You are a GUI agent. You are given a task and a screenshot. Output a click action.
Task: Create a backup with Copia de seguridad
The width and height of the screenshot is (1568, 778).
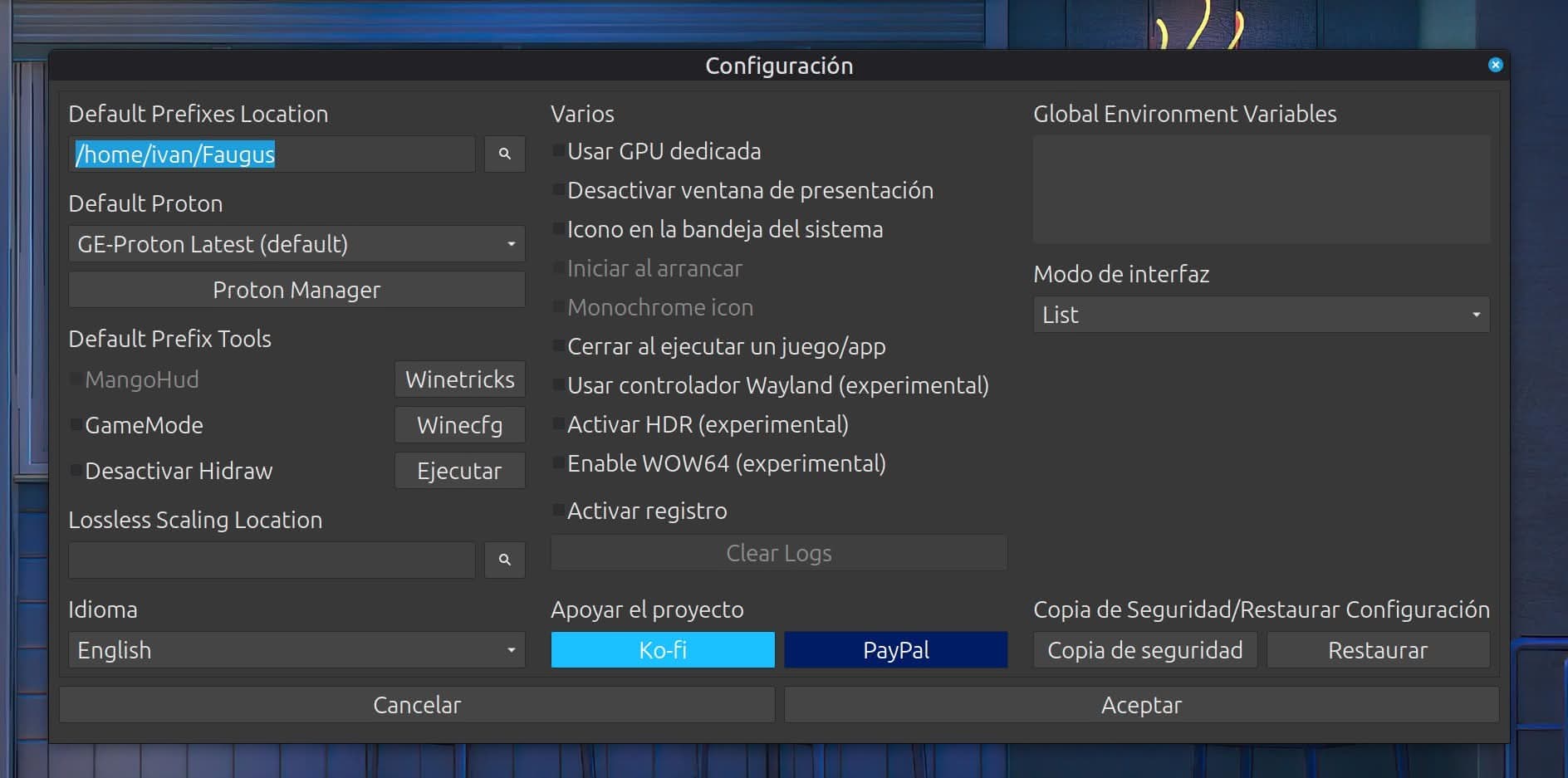[x=1144, y=650]
